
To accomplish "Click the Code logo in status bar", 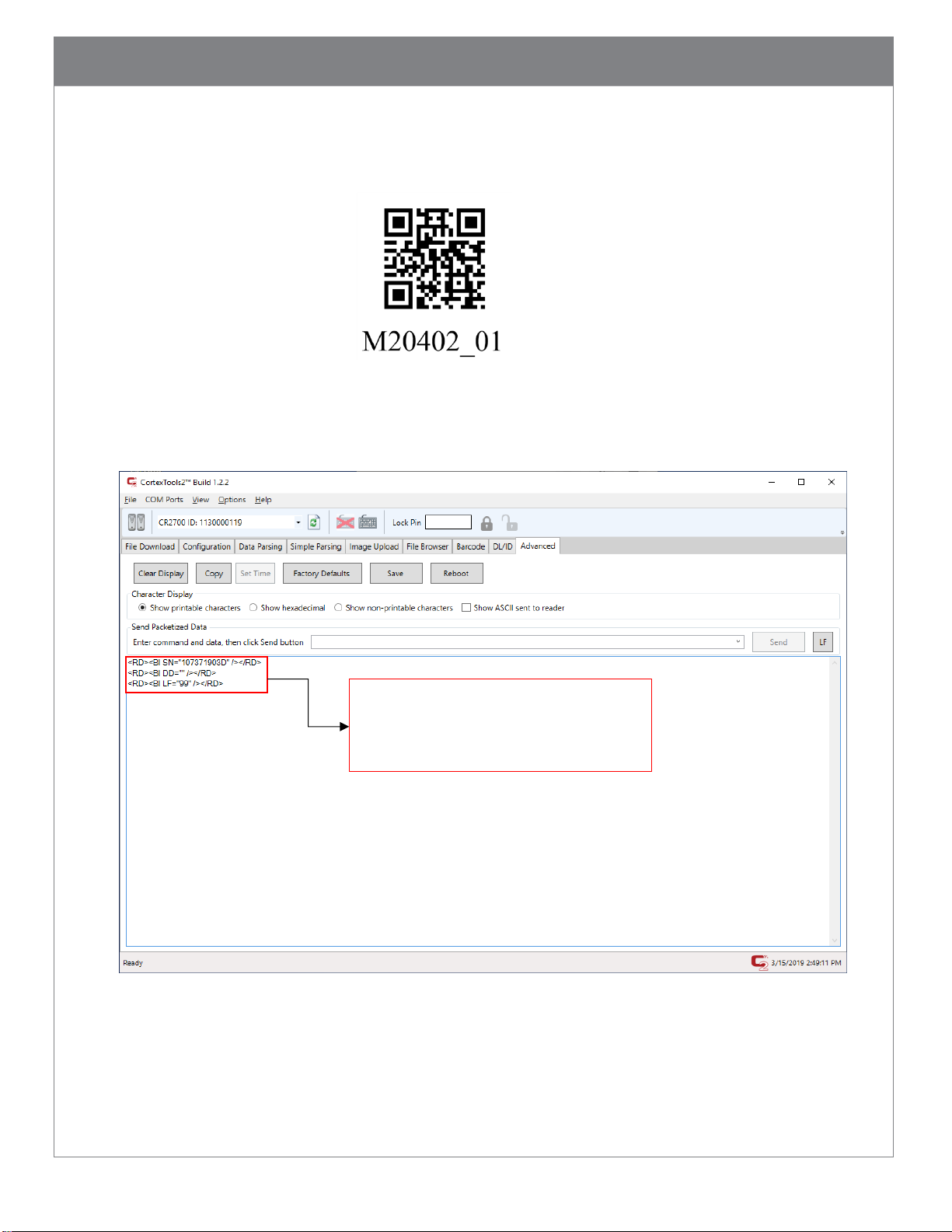I will [x=759, y=962].
